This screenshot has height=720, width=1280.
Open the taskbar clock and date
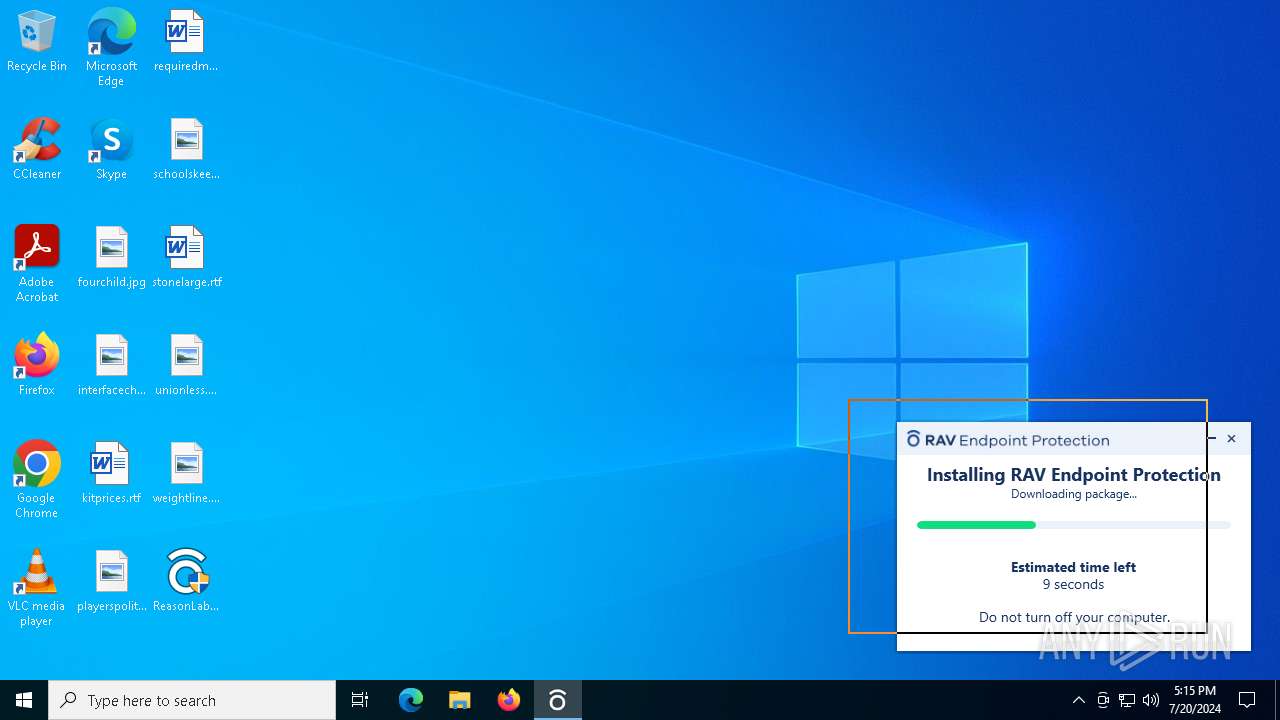coord(1194,700)
